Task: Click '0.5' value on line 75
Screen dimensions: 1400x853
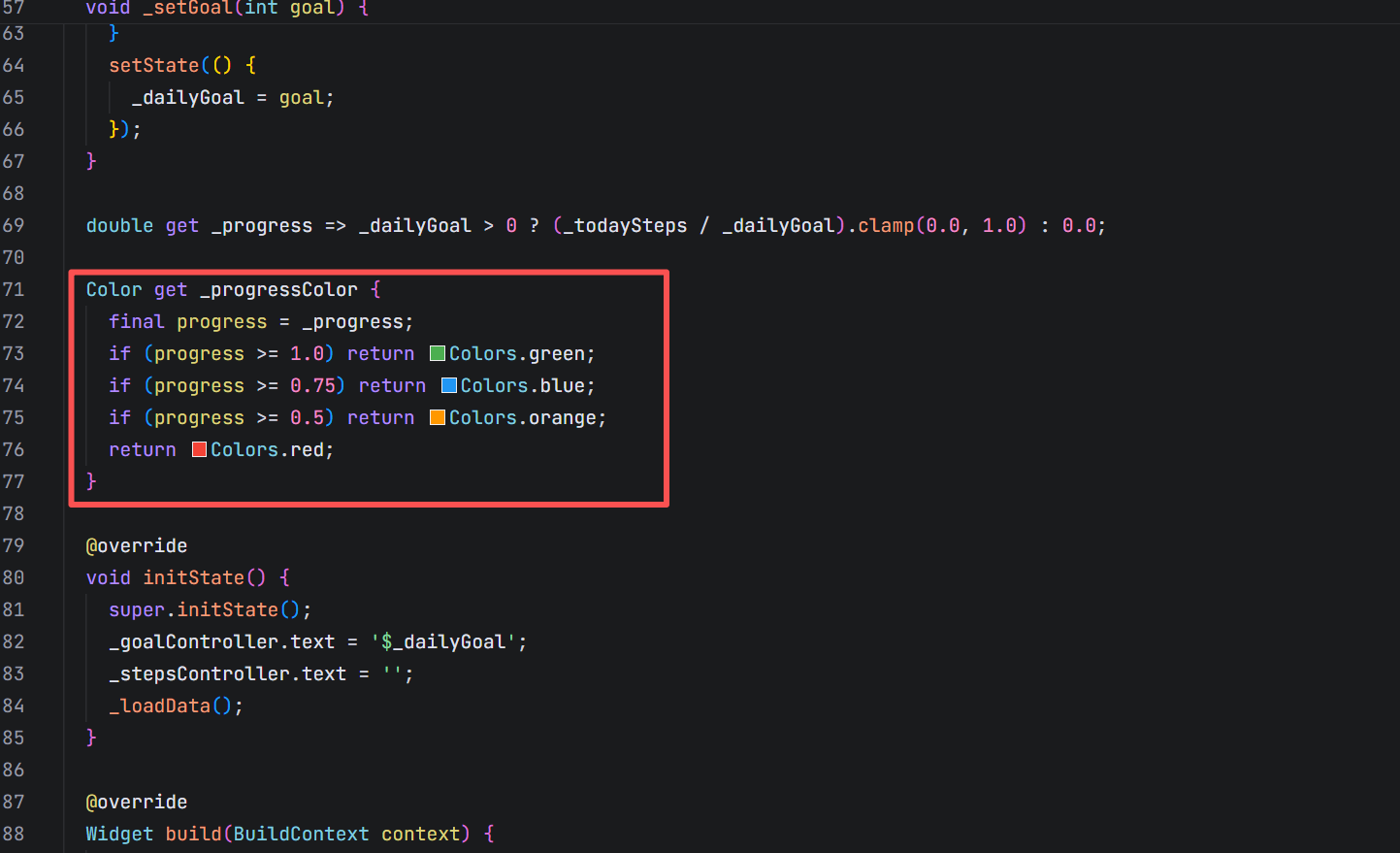Action: coord(307,417)
